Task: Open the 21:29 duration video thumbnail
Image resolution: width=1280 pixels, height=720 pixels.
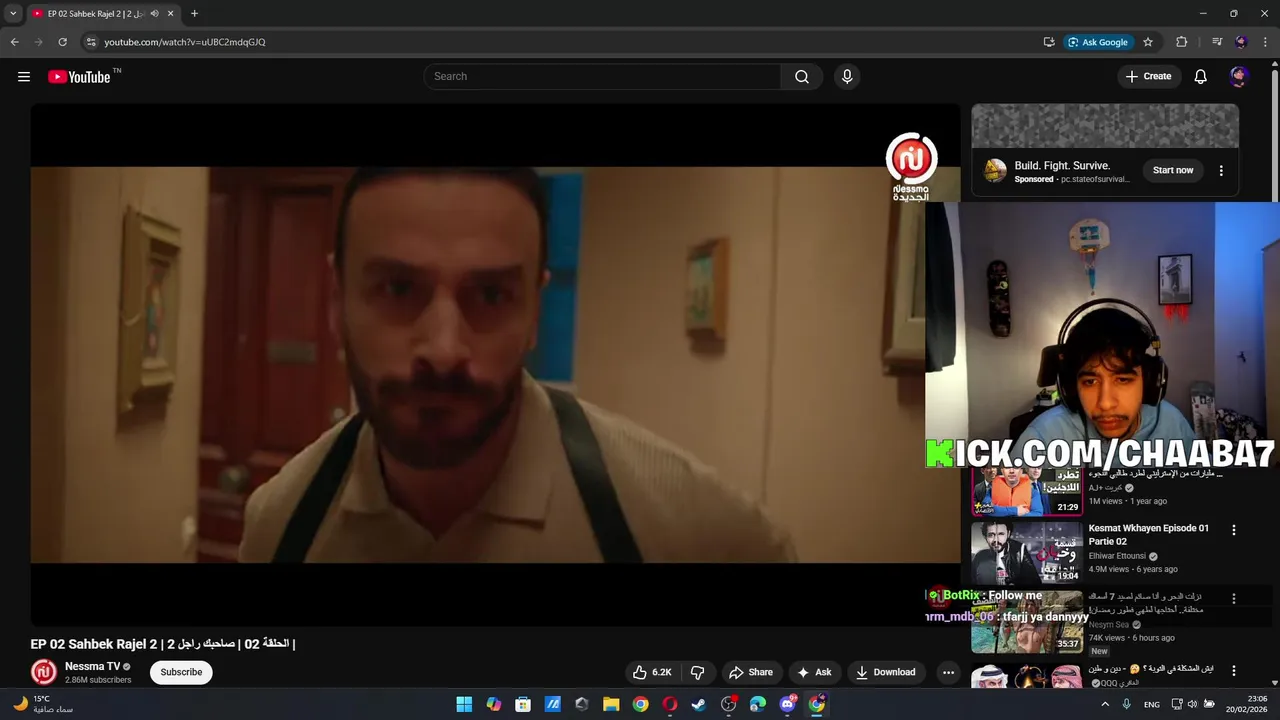Action: pyautogui.click(x=1027, y=490)
